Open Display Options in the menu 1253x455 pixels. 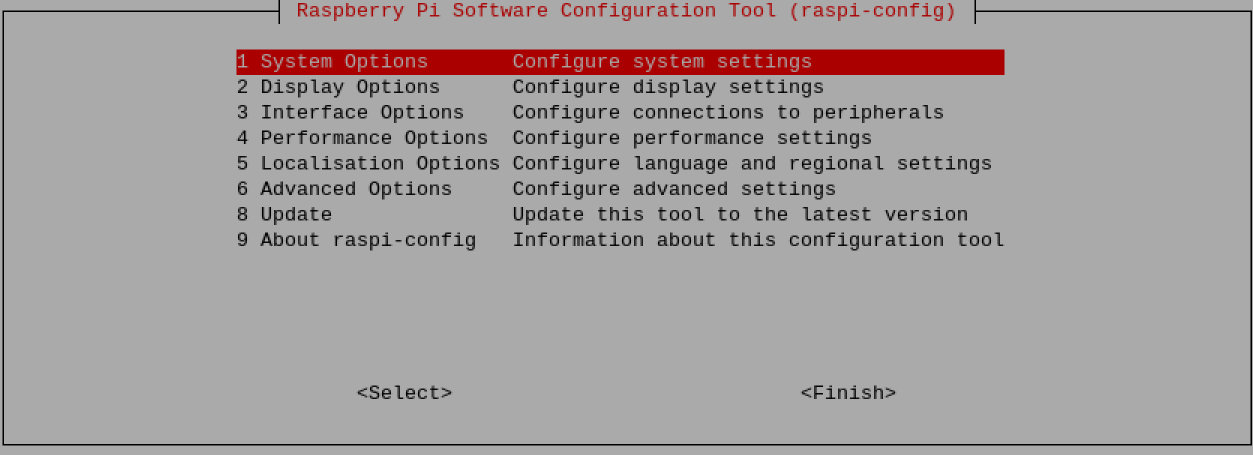tap(338, 87)
